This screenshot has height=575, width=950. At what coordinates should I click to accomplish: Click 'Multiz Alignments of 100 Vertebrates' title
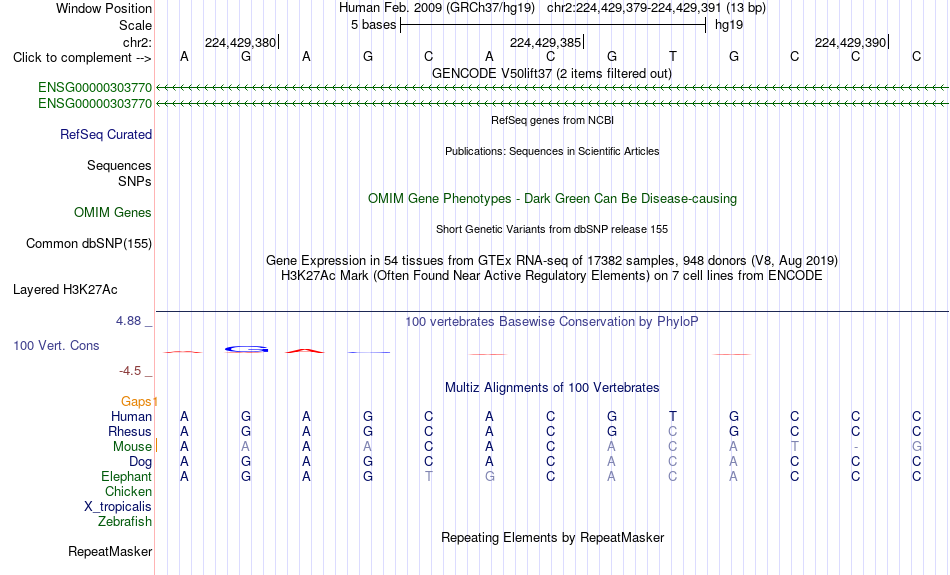click(552, 388)
